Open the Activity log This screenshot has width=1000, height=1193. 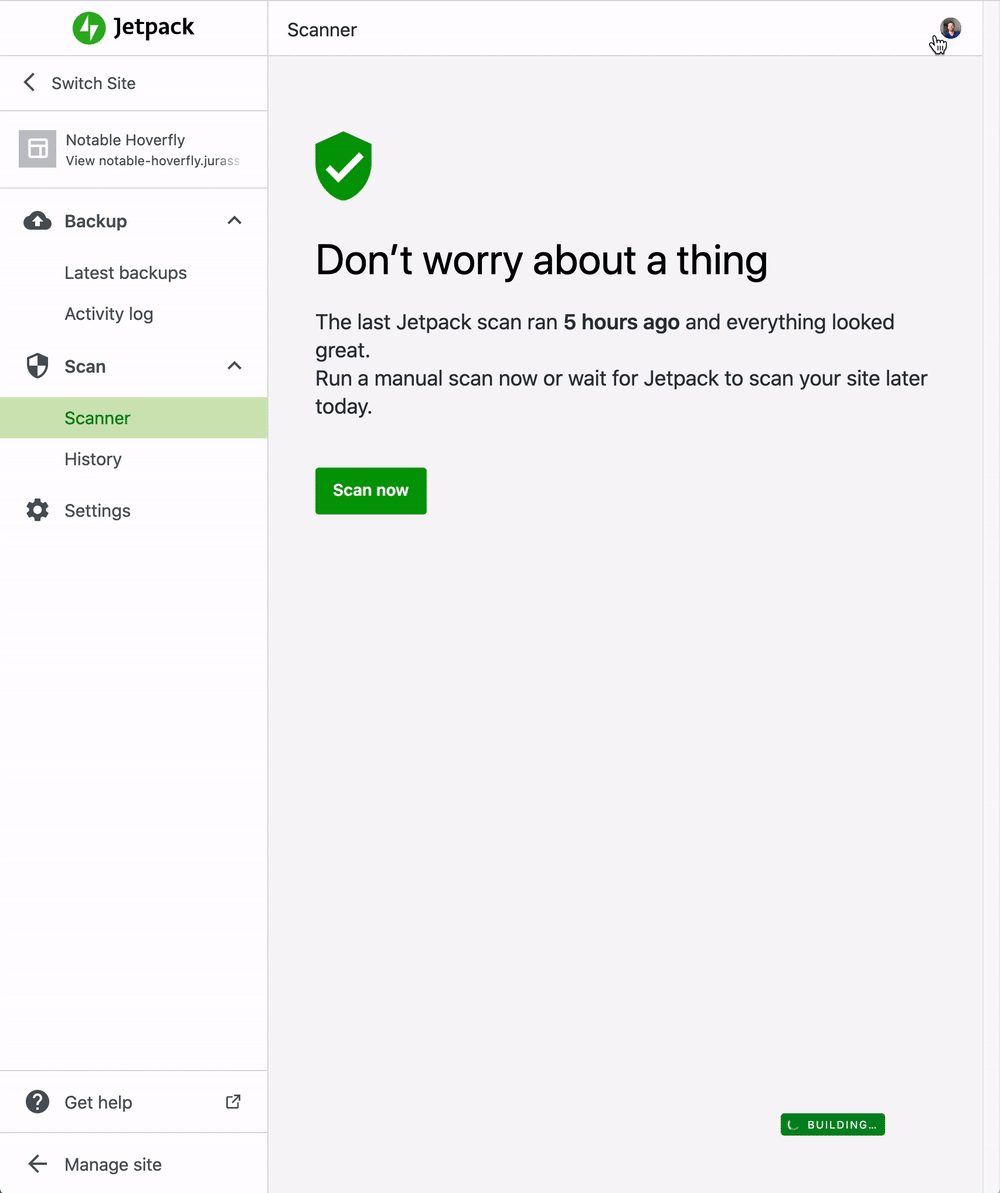(x=109, y=313)
